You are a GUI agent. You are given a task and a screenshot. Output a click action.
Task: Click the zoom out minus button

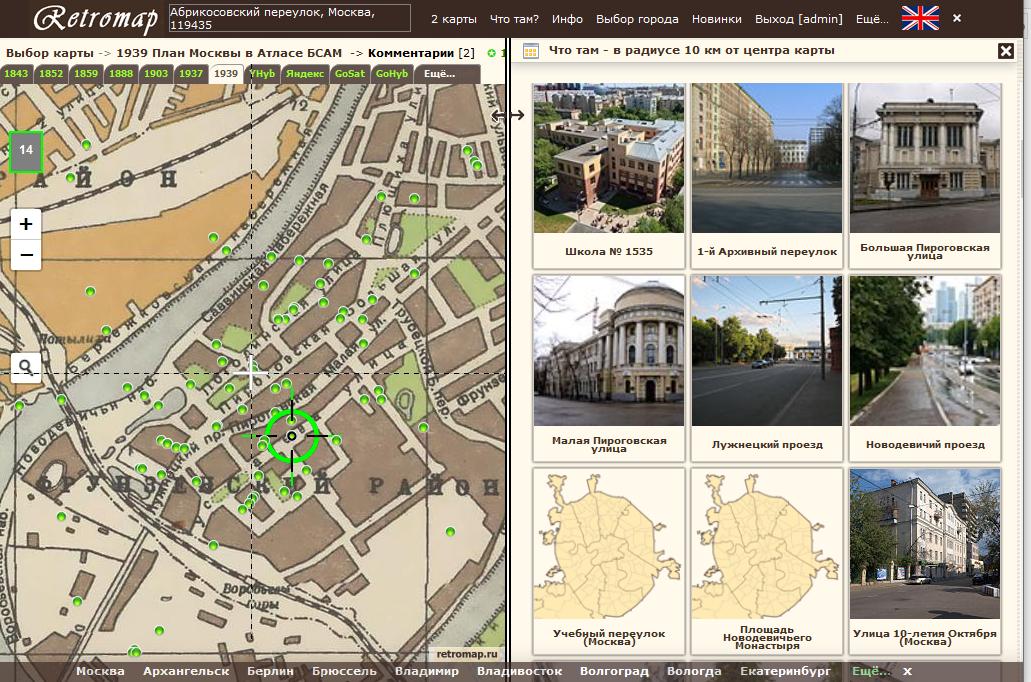[26, 255]
